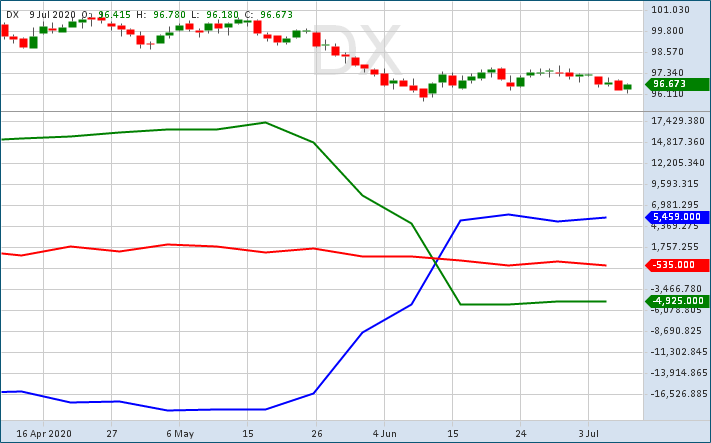
Task: Click the 101.030 price axis label
Action: click(x=670, y=10)
